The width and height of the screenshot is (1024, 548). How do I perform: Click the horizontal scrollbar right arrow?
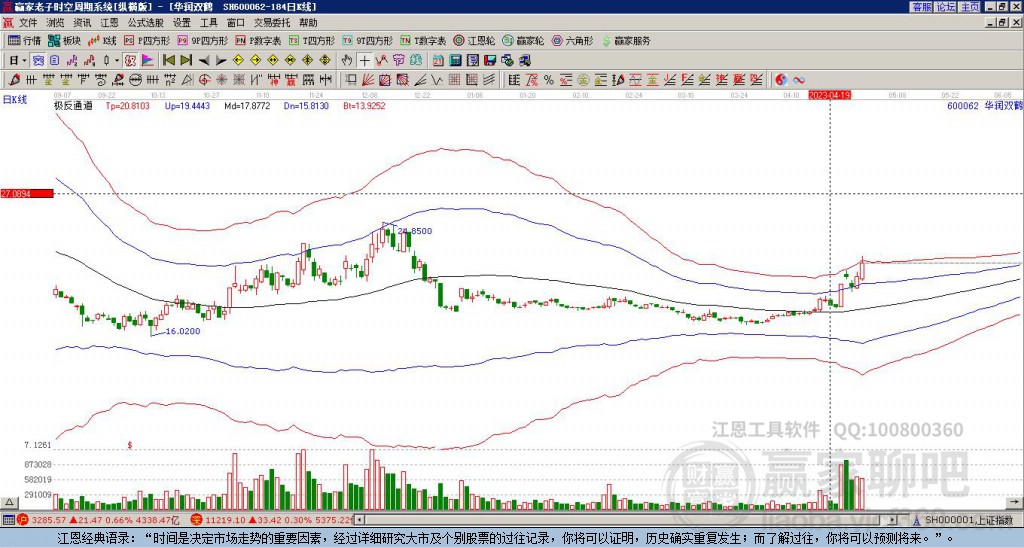(x=893, y=520)
